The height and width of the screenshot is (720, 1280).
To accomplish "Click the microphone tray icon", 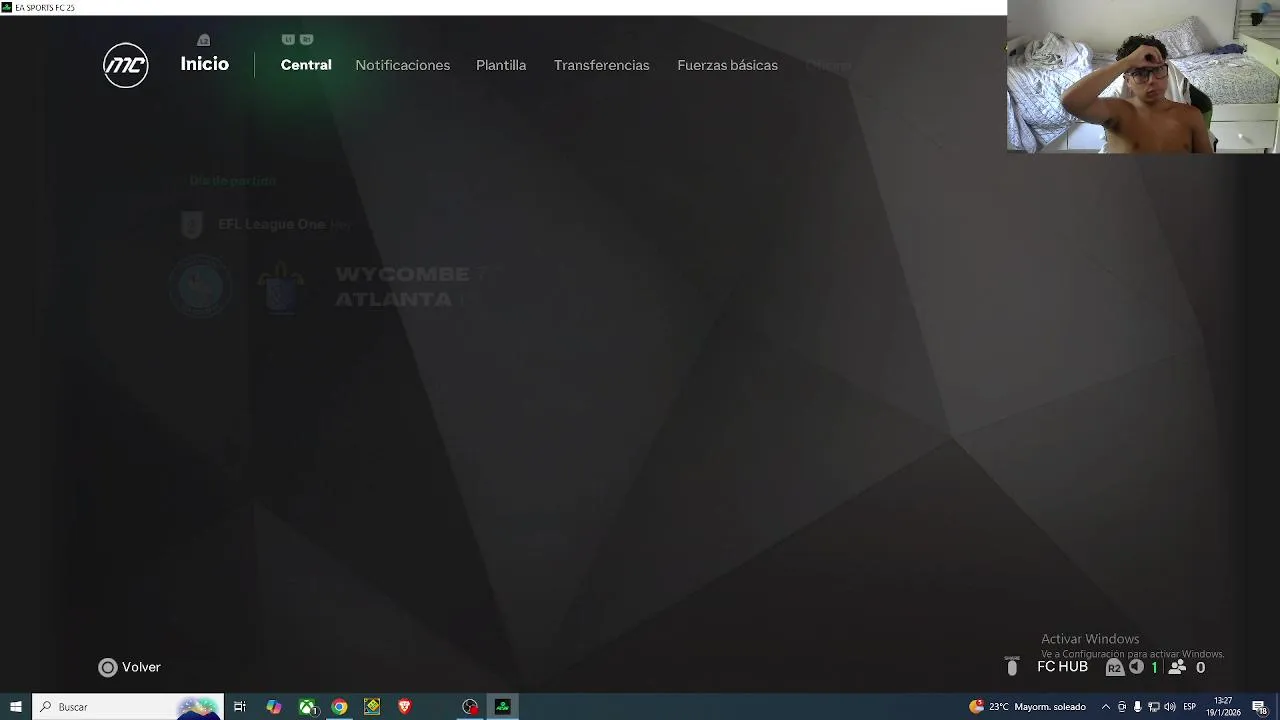I will click(1137, 707).
